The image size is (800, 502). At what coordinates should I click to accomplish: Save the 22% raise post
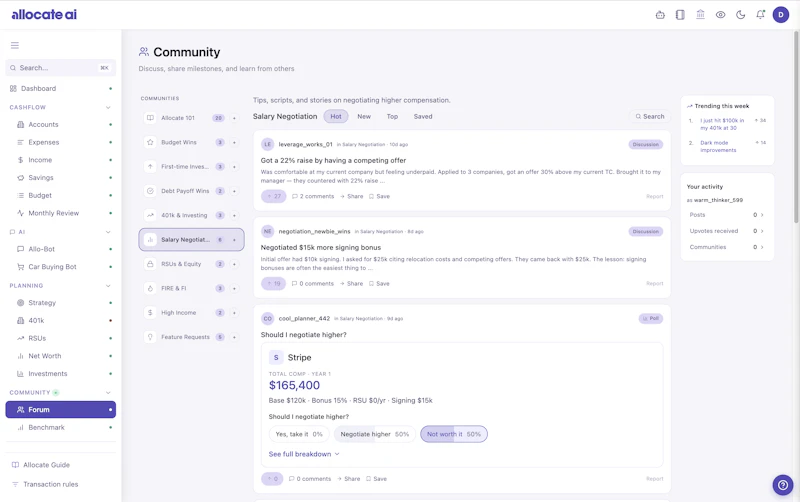coord(379,196)
